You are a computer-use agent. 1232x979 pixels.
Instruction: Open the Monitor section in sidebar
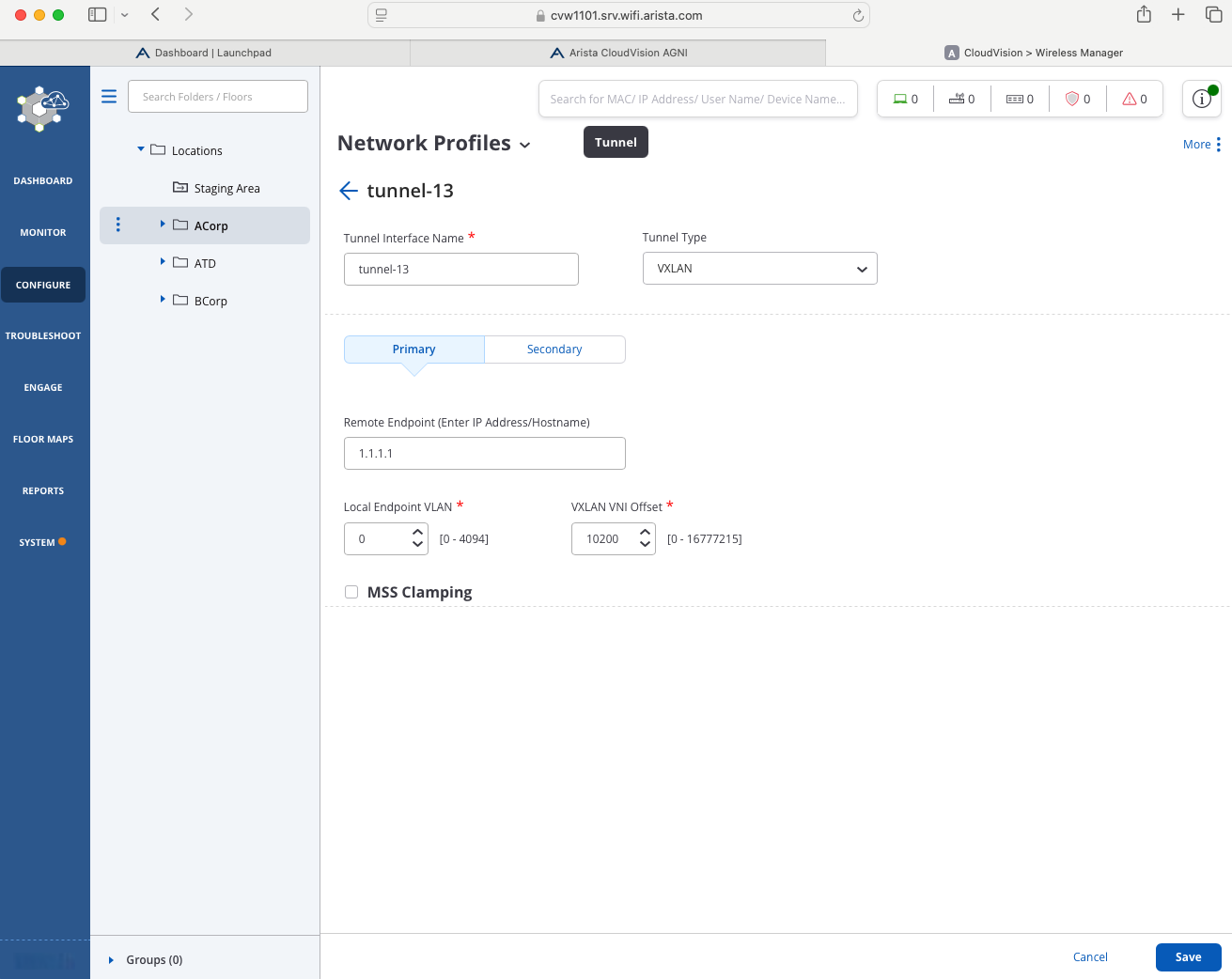[x=43, y=232]
